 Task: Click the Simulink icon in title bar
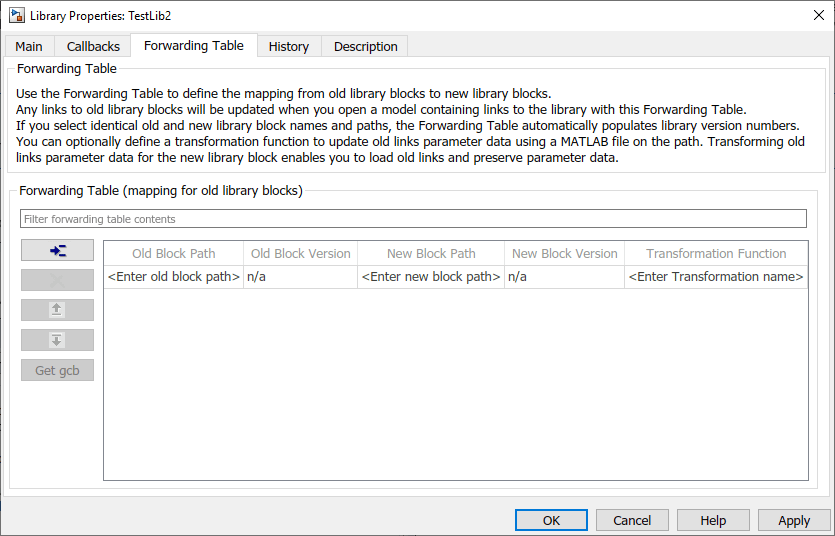coord(17,16)
